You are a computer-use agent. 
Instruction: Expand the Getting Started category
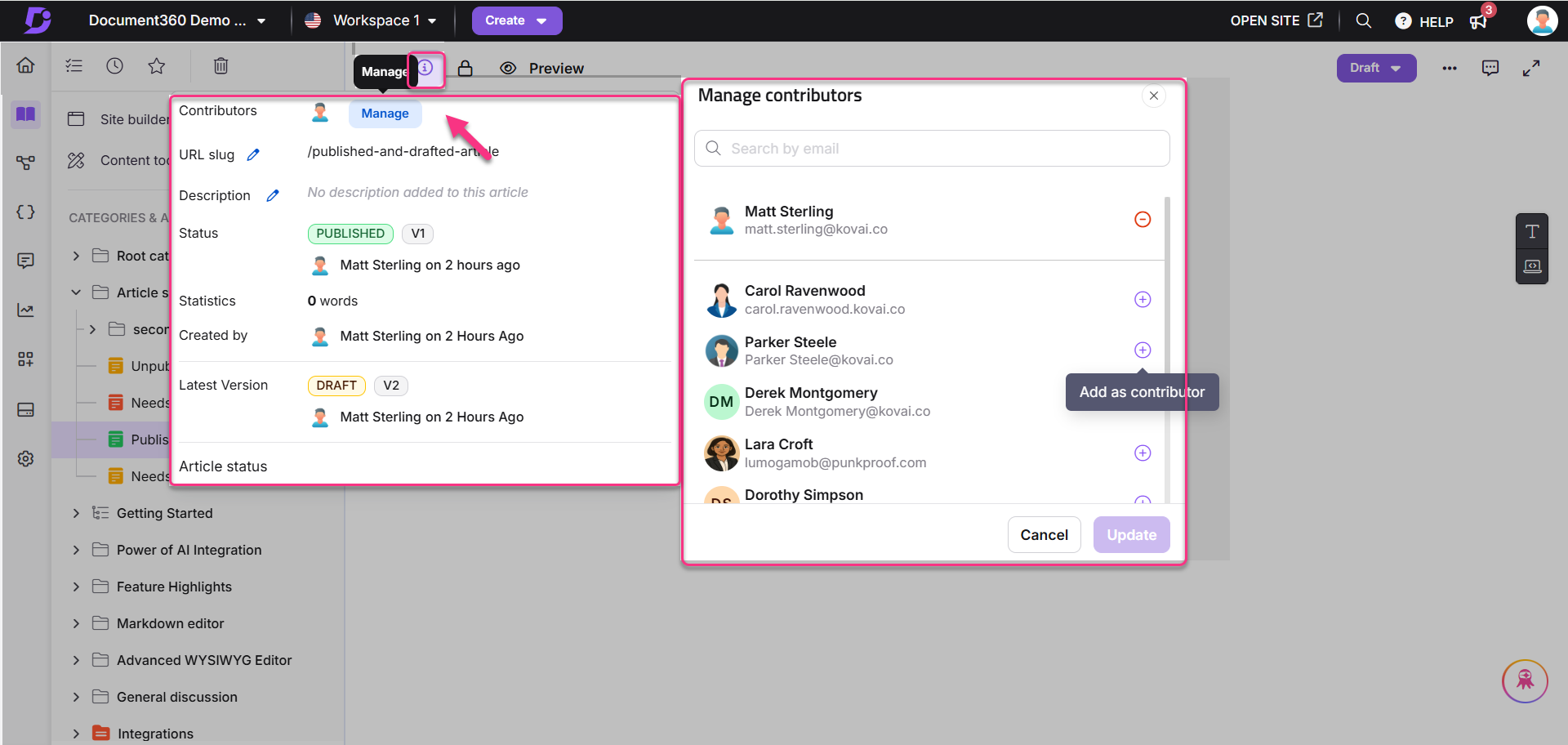click(76, 513)
